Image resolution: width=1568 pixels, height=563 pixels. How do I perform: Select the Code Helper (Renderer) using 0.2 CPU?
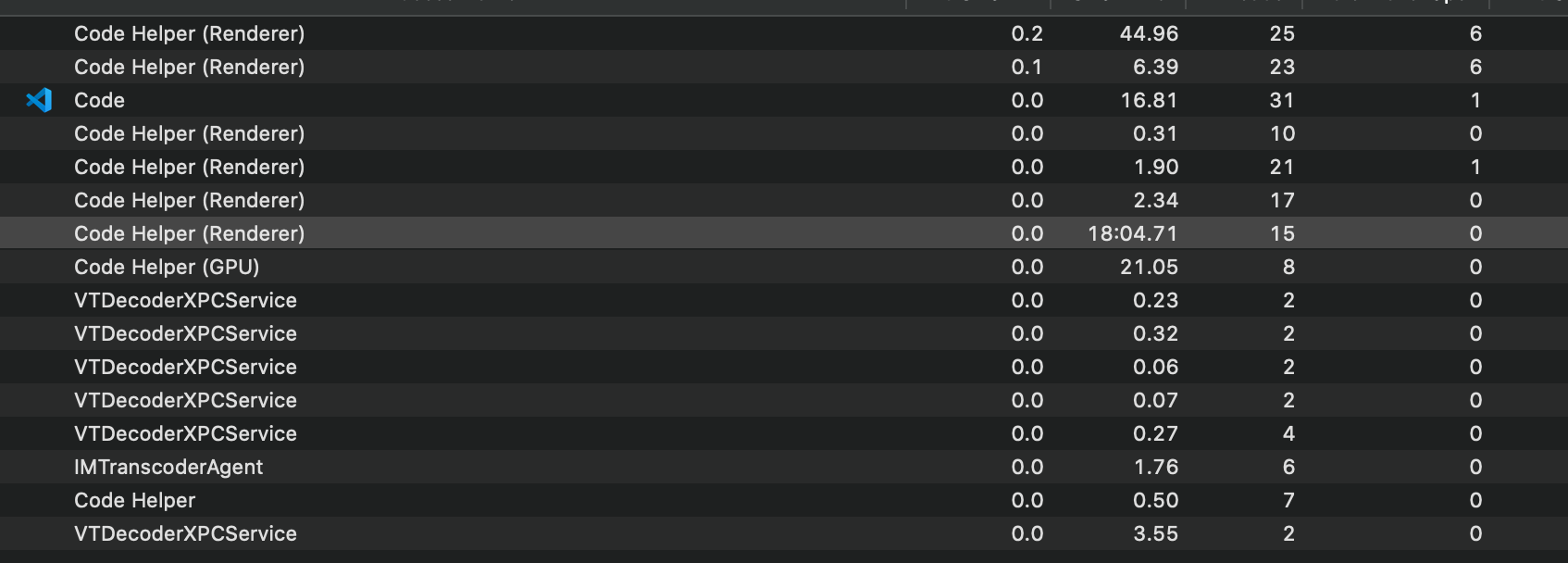coord(370,33)
